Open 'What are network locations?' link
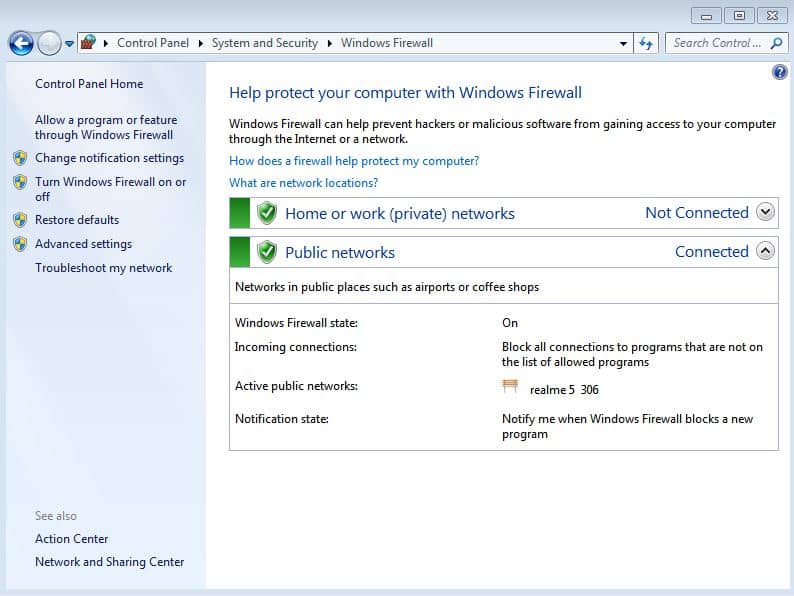Screen dimensions: 794x596 click(x=303, y=183)
